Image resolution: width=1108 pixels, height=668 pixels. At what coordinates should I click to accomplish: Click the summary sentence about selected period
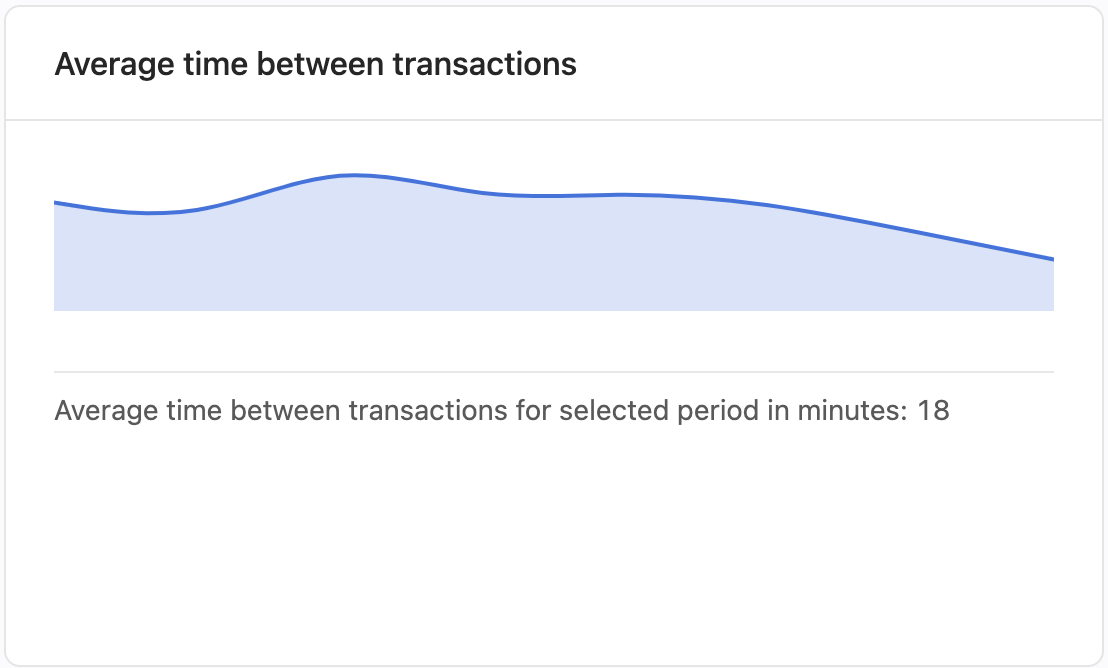pyautogui.click(x=502, y=411)
